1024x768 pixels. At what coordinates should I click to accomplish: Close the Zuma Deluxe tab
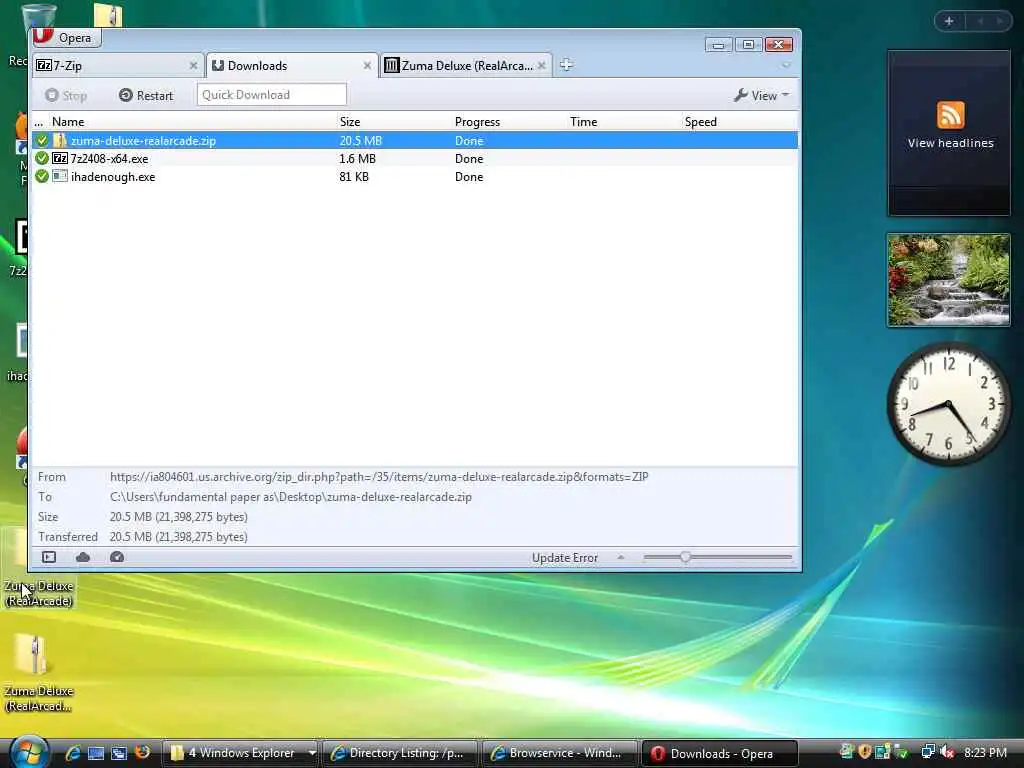coord(541,65)
